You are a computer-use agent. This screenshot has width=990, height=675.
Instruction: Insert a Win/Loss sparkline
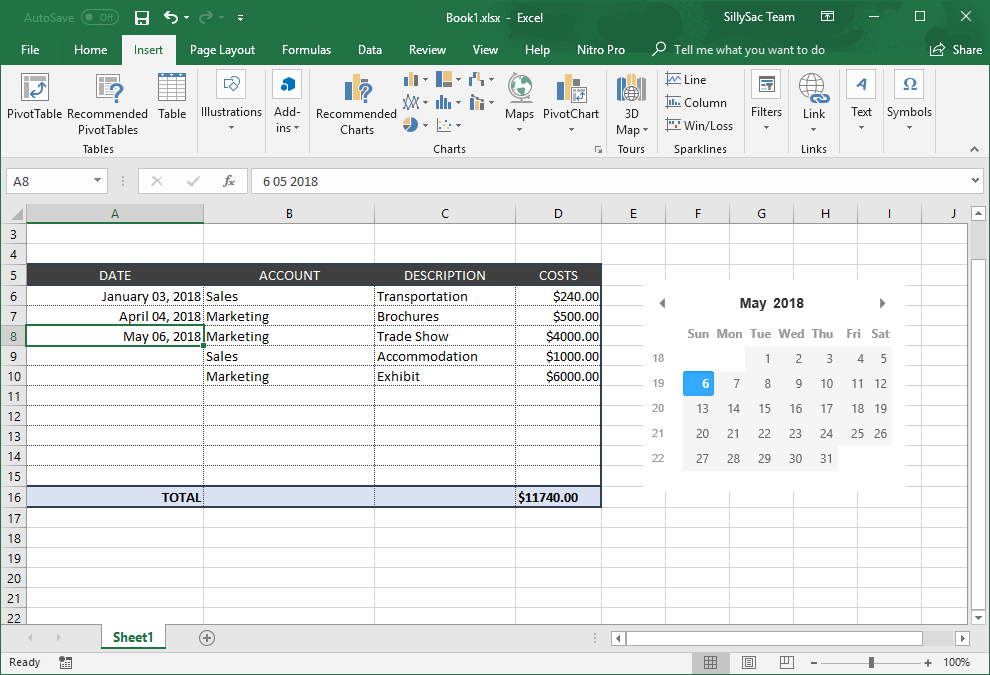click(698, 126)
